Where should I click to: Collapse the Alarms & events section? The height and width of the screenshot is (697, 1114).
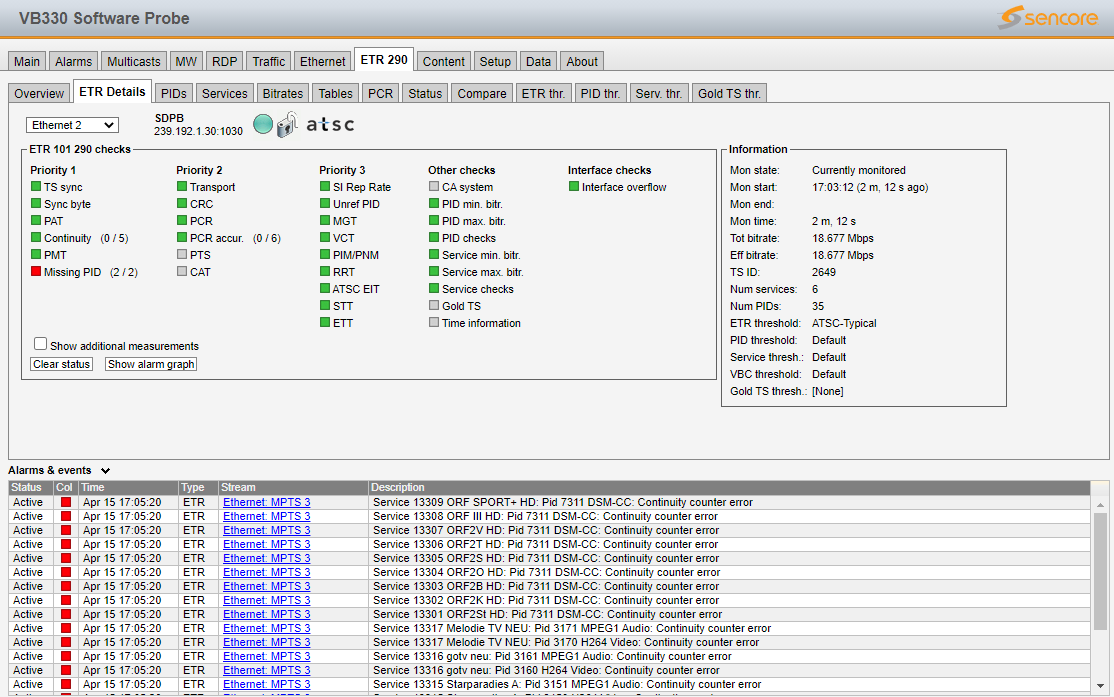[x=105, y=470]
